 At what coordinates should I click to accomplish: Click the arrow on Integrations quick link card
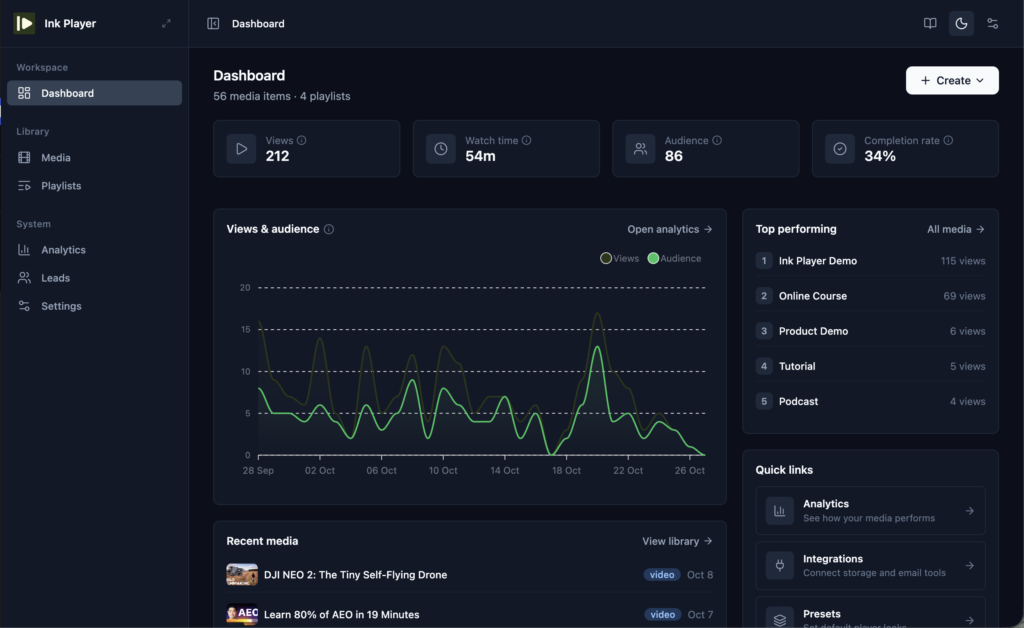pyautogui.click(x=970, y=566)
